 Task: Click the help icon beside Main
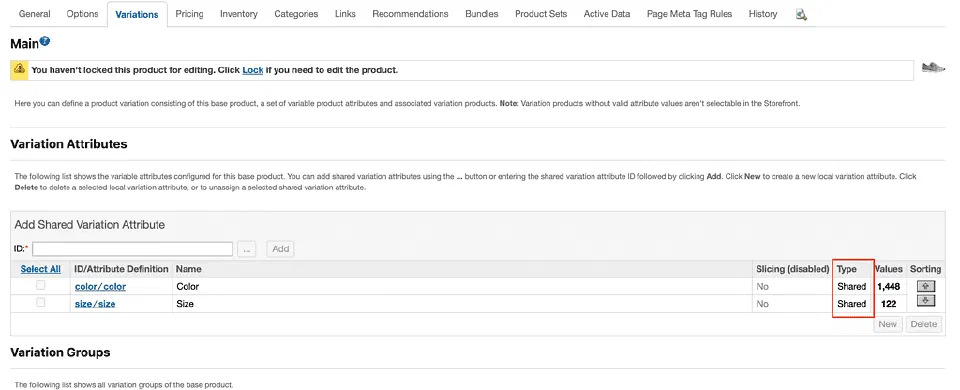(x=45, y=42)
